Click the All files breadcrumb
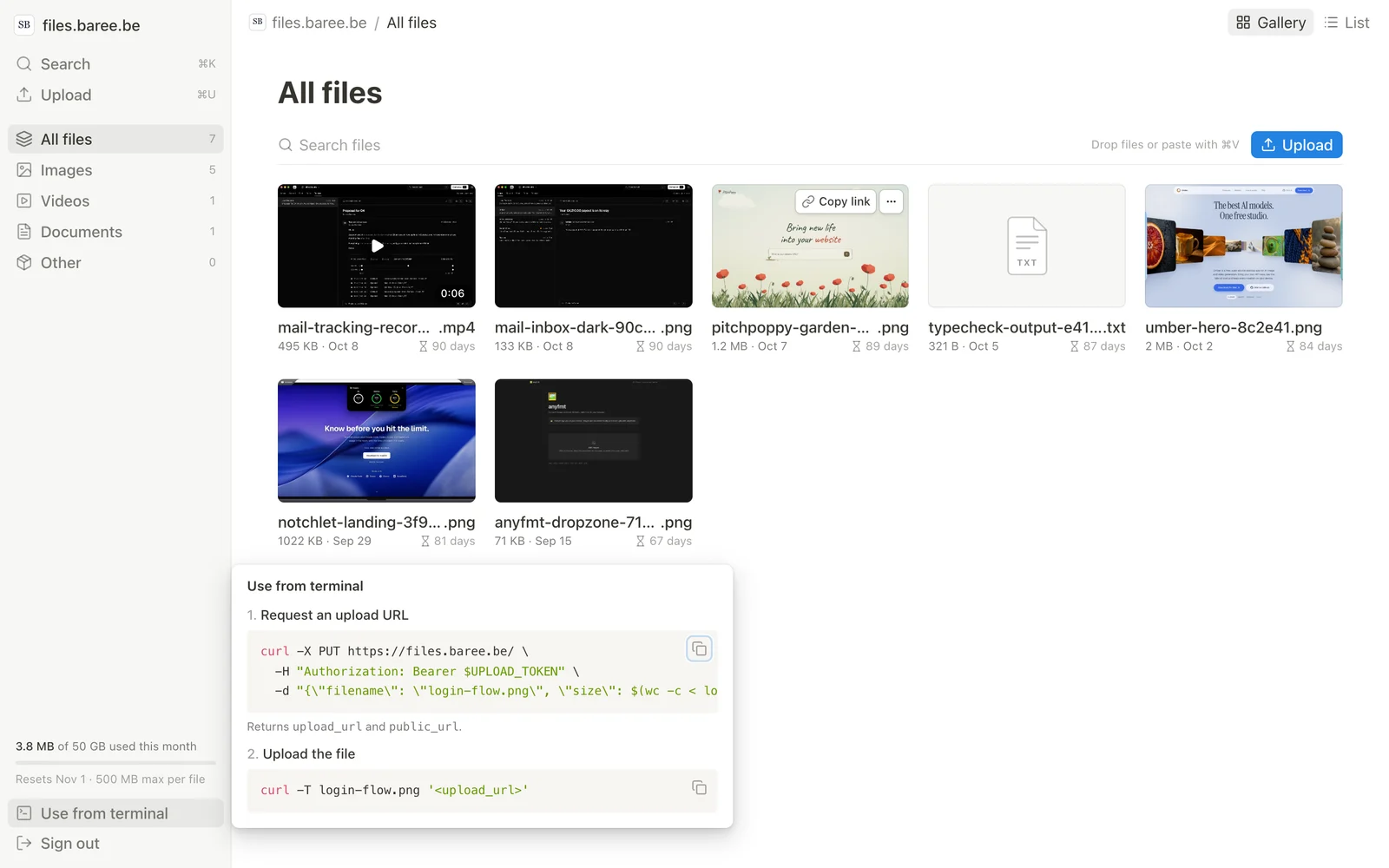This screenshot has height=868, width=1389. (x=411, y=23)
